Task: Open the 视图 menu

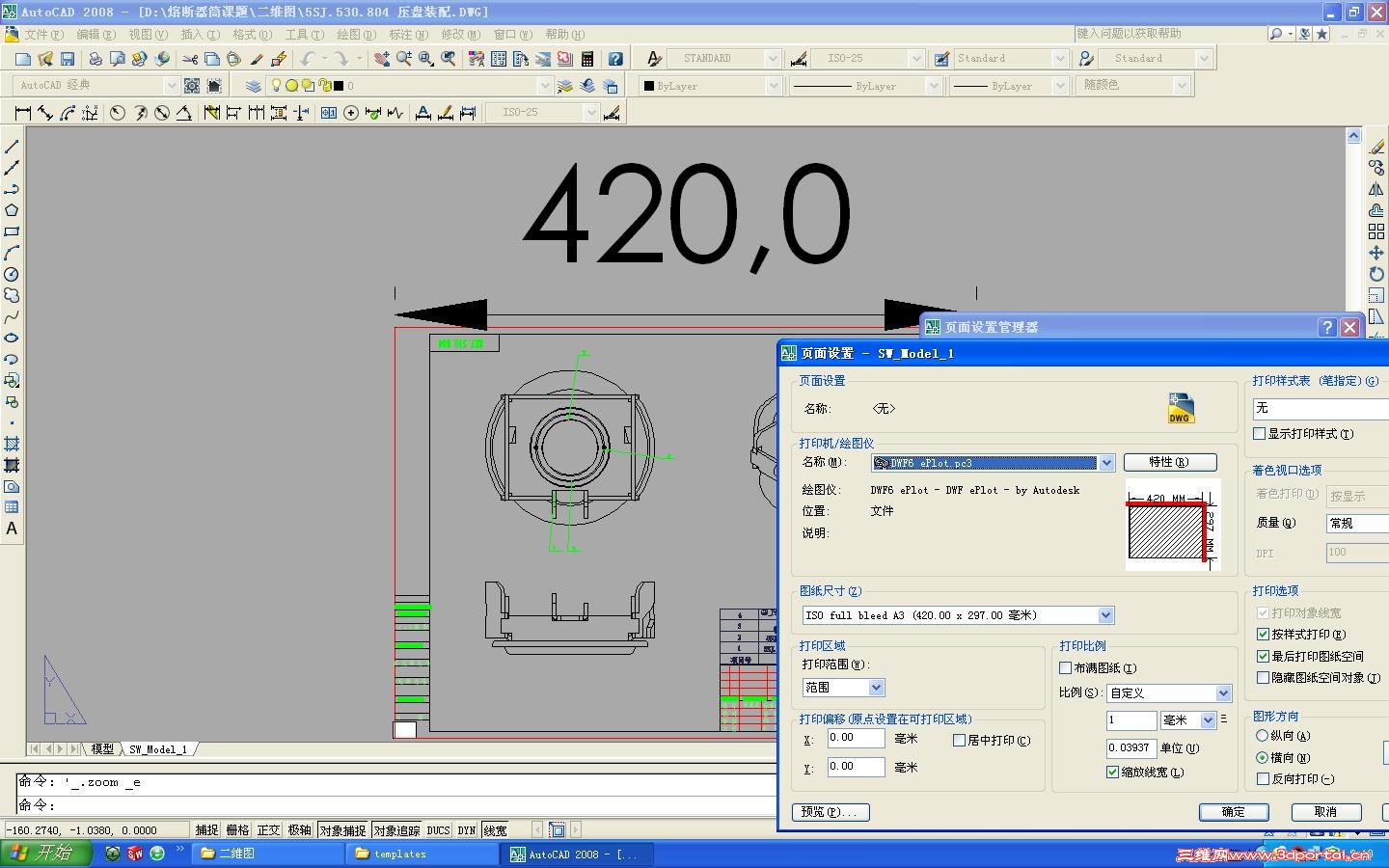Action: (149, 35)
